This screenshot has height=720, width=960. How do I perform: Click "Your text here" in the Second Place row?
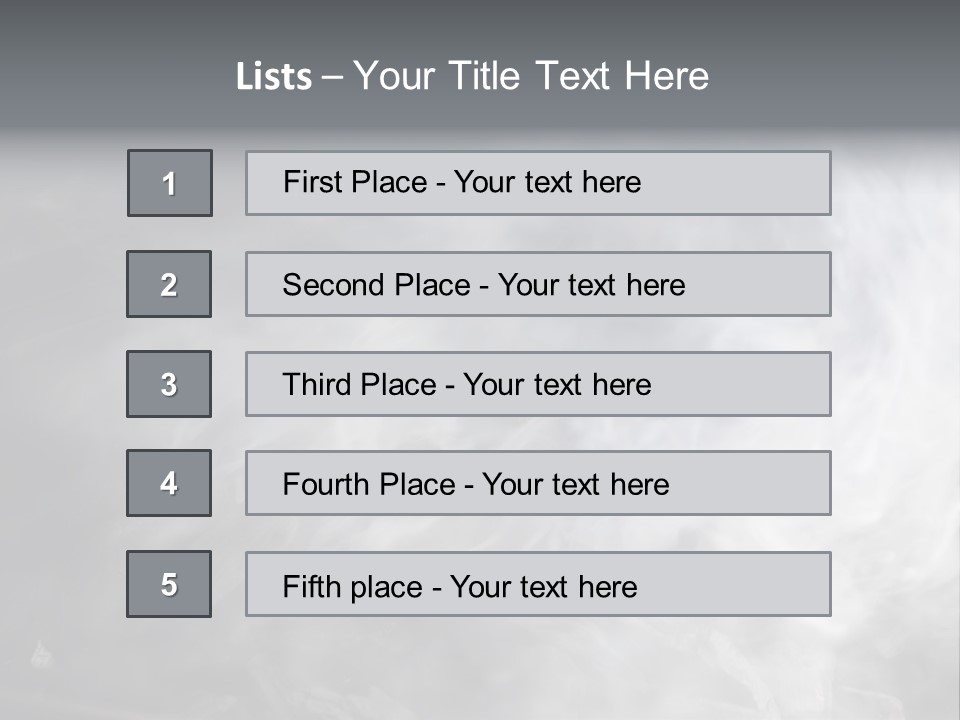[x=591, y=285]
